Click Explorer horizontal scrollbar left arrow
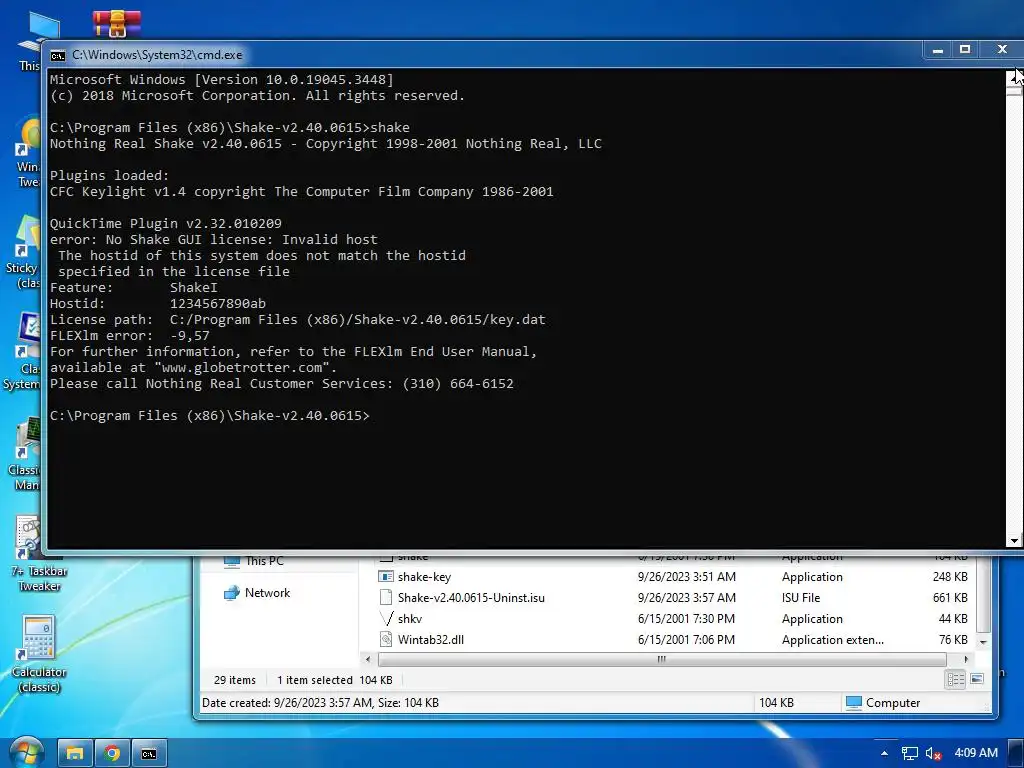 [x=368, y=660]
